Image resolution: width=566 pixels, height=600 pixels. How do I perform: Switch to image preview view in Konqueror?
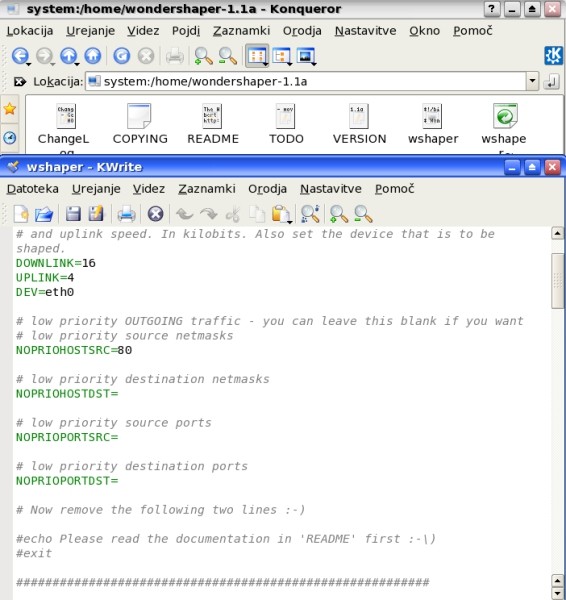click(x=305, y=56)
